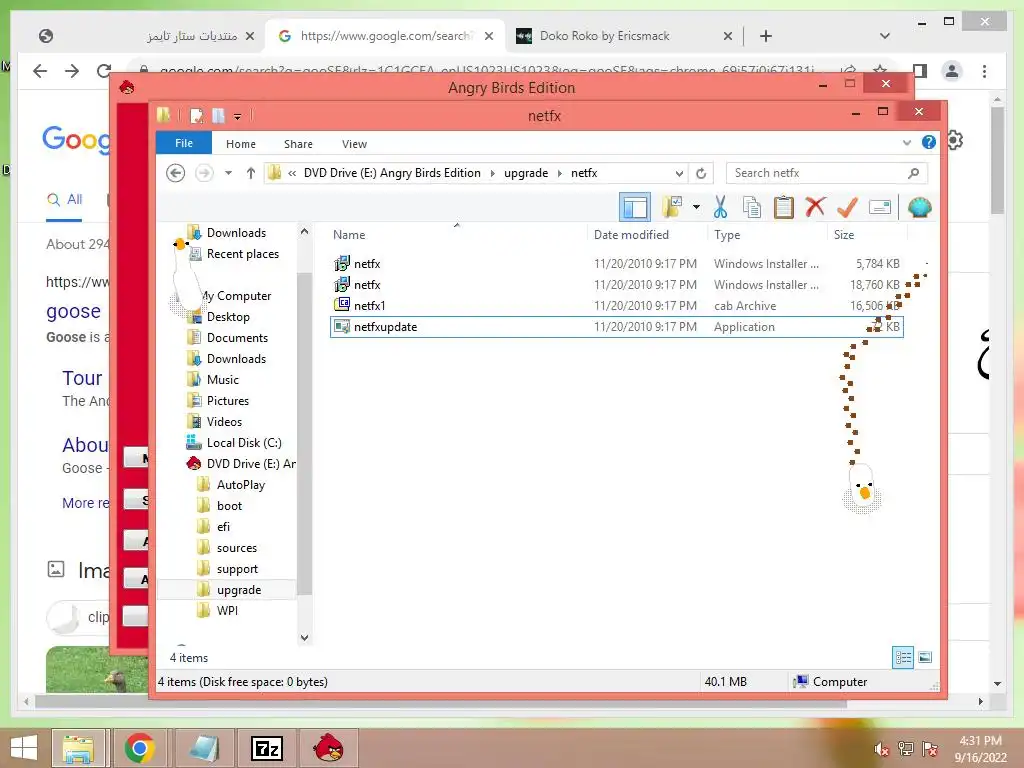Screen dimensions: 1024x768
Task: Open the Classic Shell seashell settings icon
Action: click(920, 208)
